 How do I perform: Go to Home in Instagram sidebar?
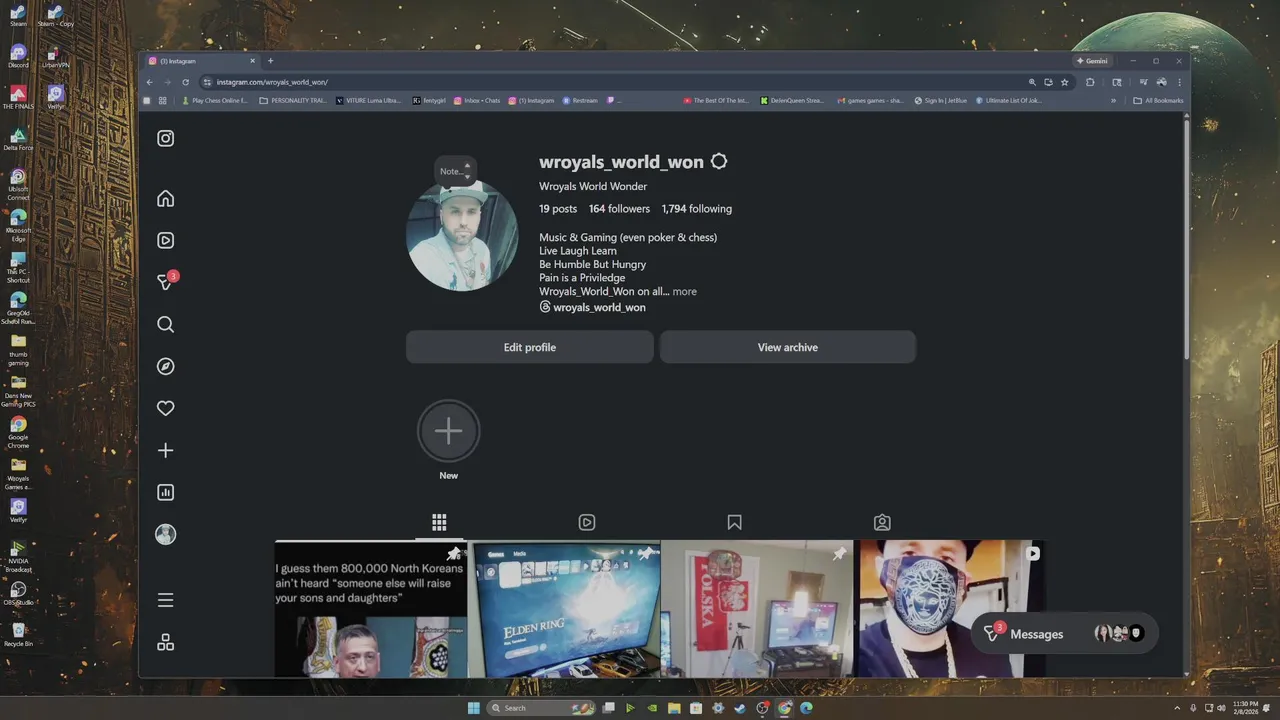point(166,198)
